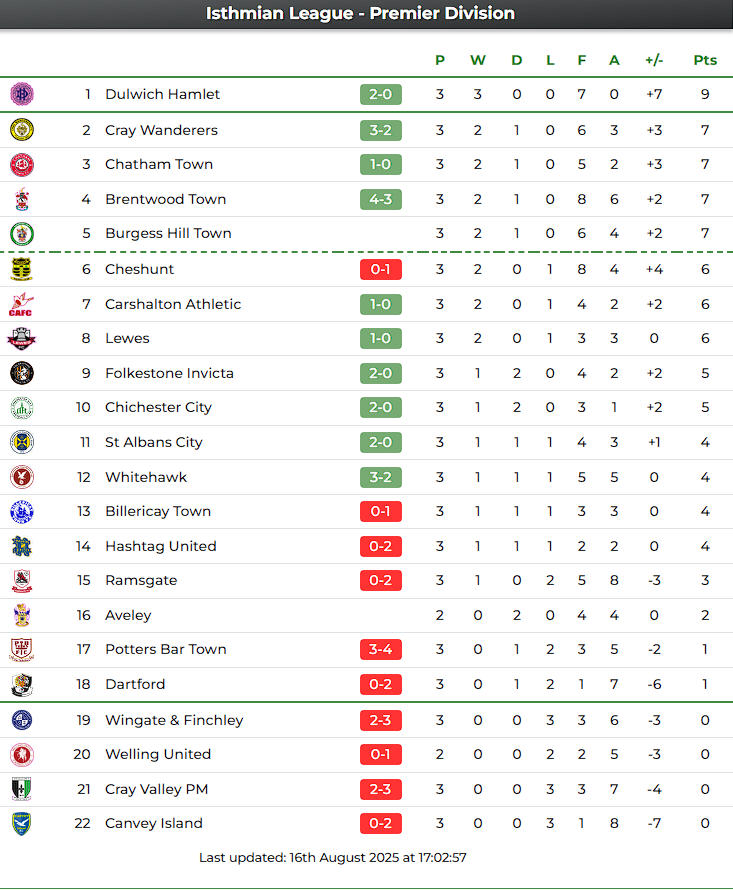The width and height of the screenshot is (733, 890).
Task: Click the Hashtag United club crest
Action: [21, 546]
